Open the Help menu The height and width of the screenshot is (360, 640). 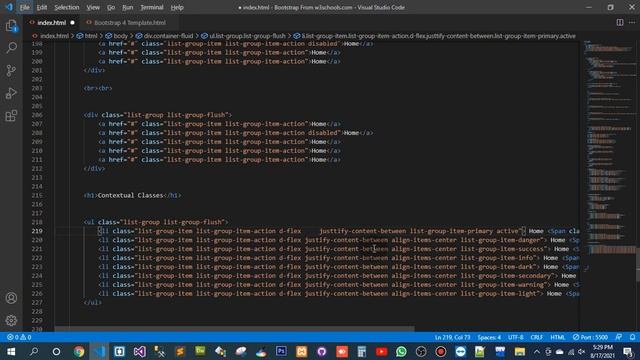[177, 7]
